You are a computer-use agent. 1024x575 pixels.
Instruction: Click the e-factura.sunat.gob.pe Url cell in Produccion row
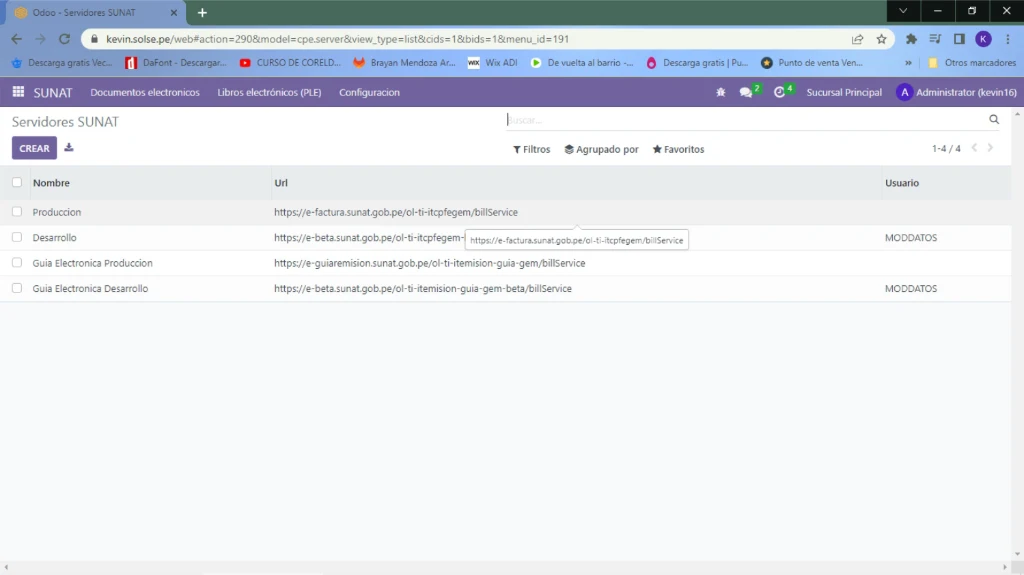pos(396,212)
